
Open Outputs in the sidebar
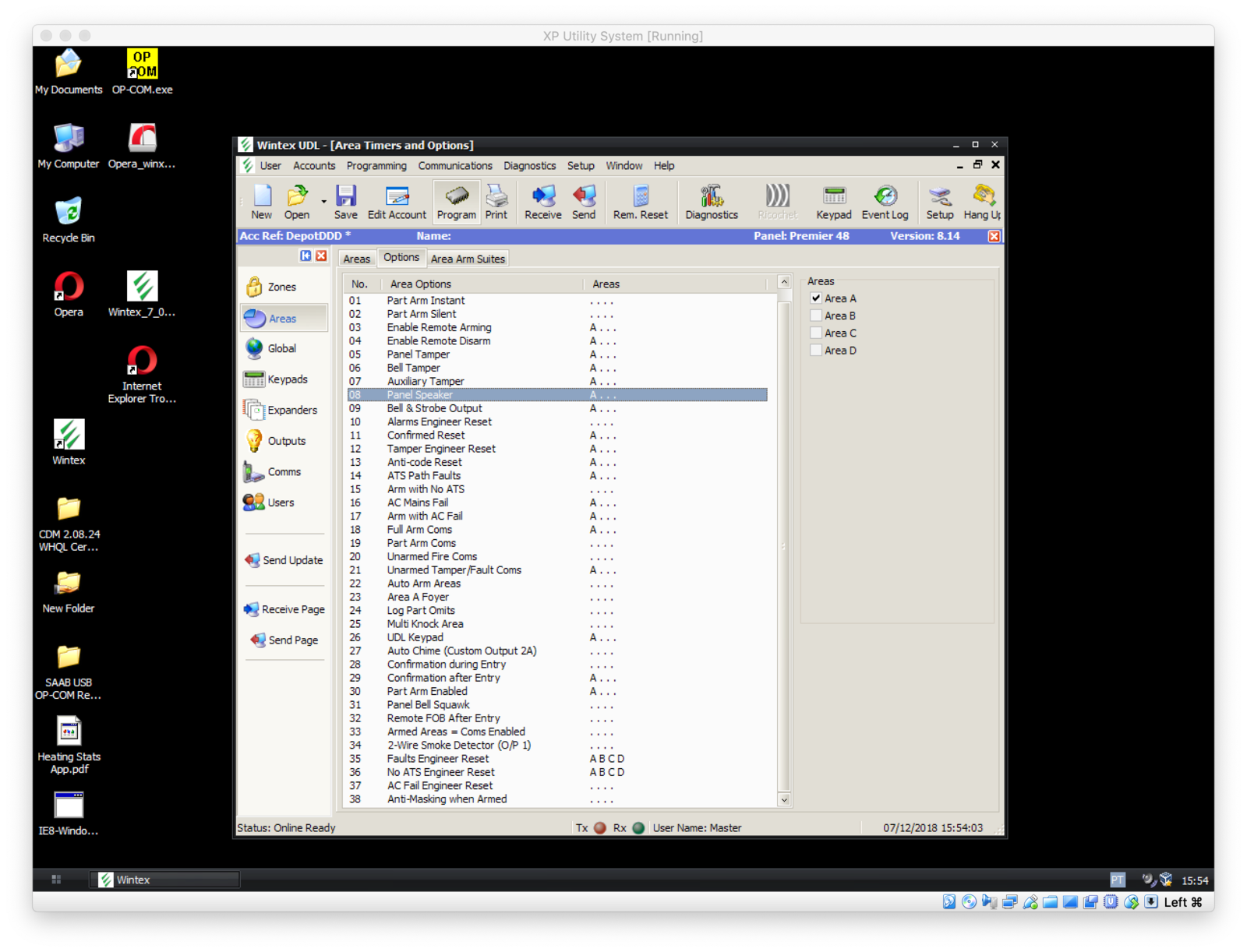tap(283, 441)
